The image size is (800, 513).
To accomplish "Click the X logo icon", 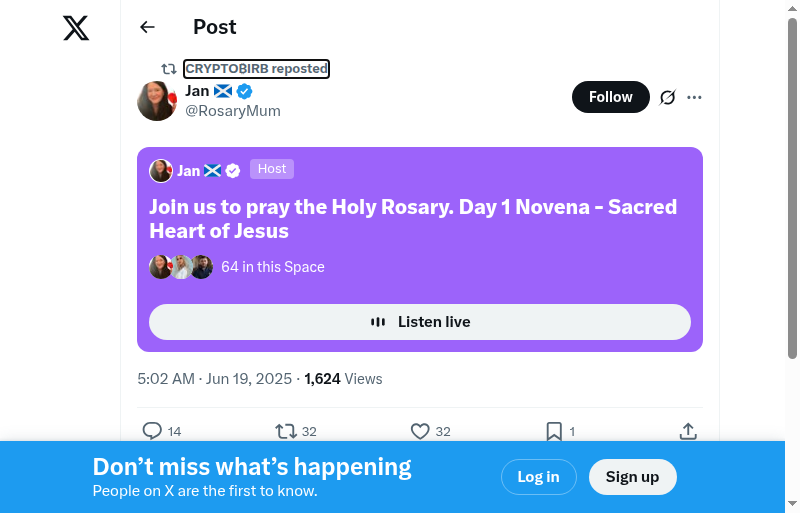I will click(x=76, y=28).
